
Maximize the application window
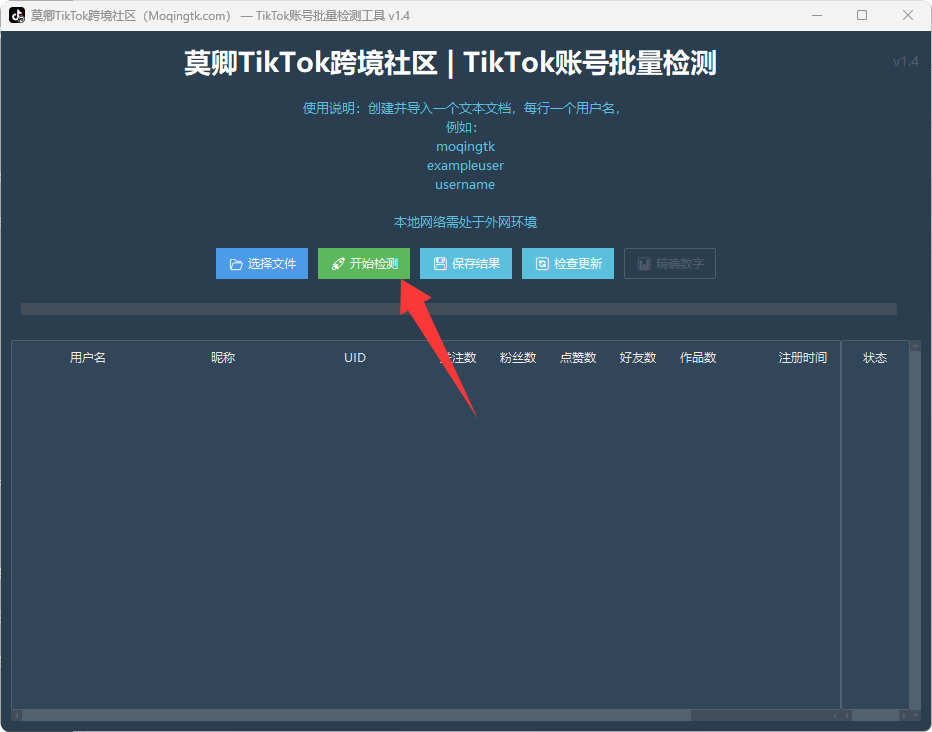(862, 15)
